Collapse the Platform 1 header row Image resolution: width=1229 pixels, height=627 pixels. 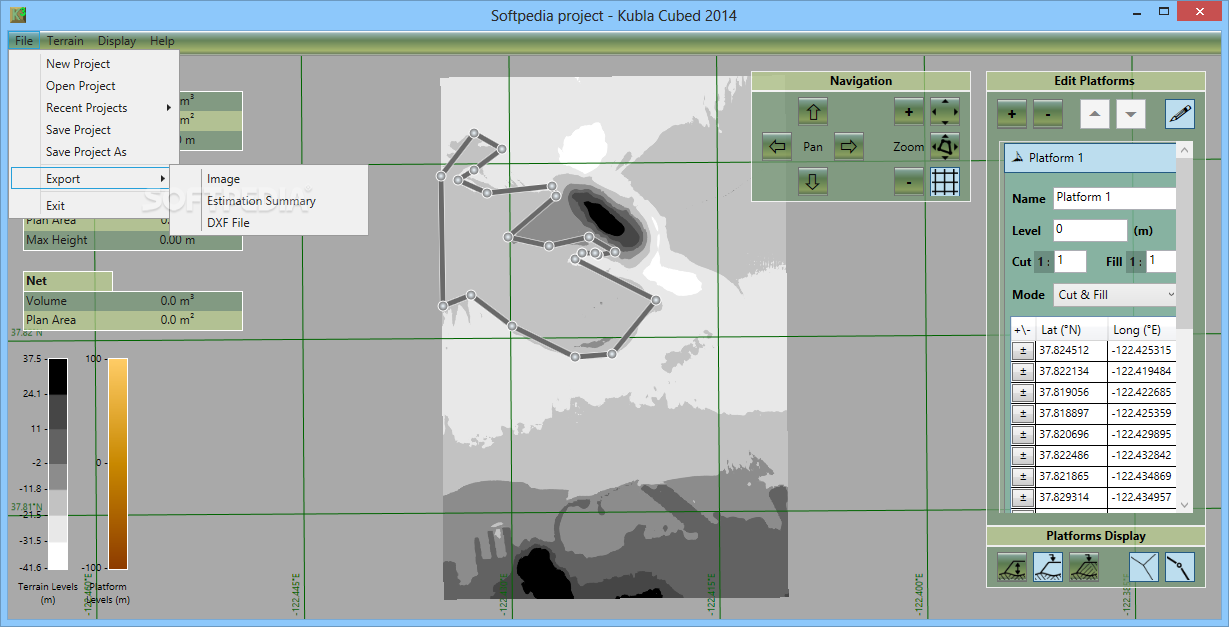pos(1090,158)
